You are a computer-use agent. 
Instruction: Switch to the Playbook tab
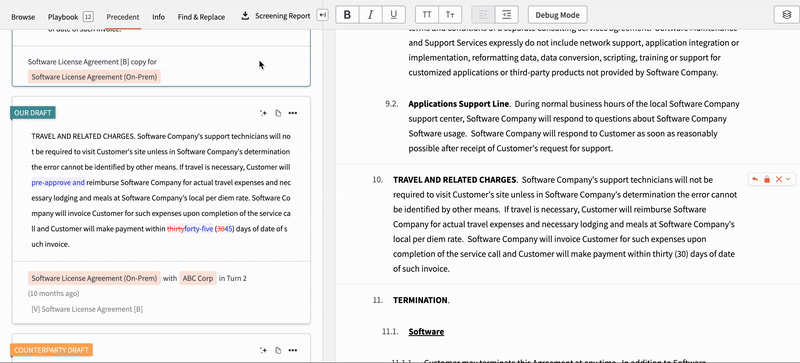click(x=63, y=17)
